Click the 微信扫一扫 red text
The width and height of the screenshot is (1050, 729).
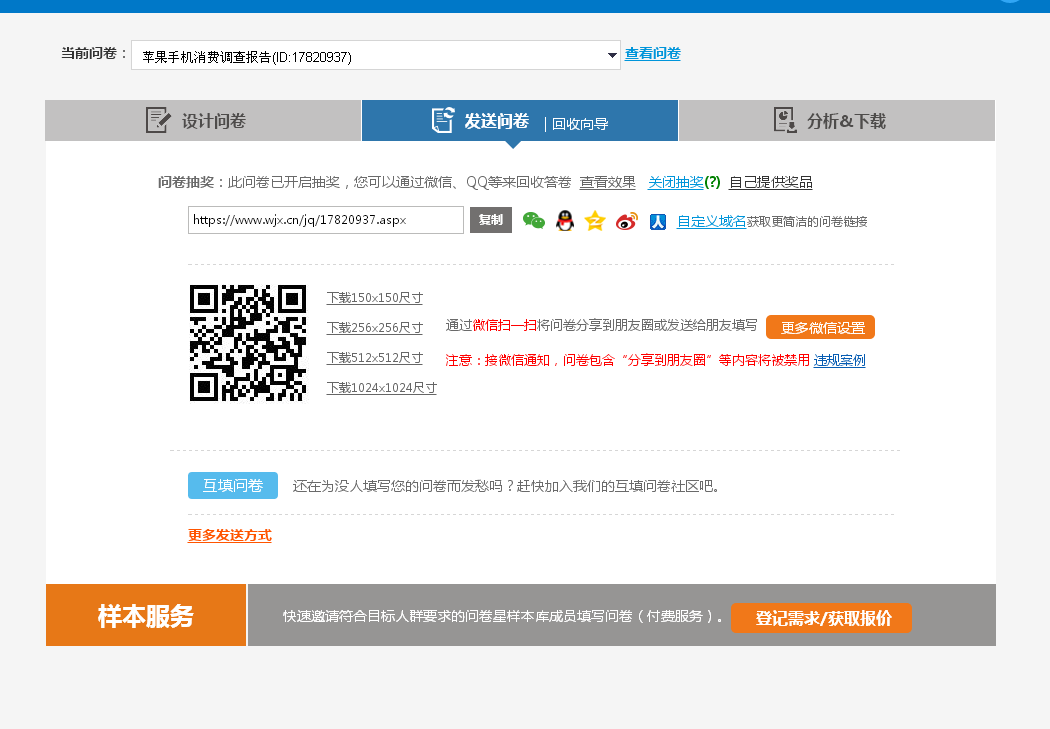505,325
